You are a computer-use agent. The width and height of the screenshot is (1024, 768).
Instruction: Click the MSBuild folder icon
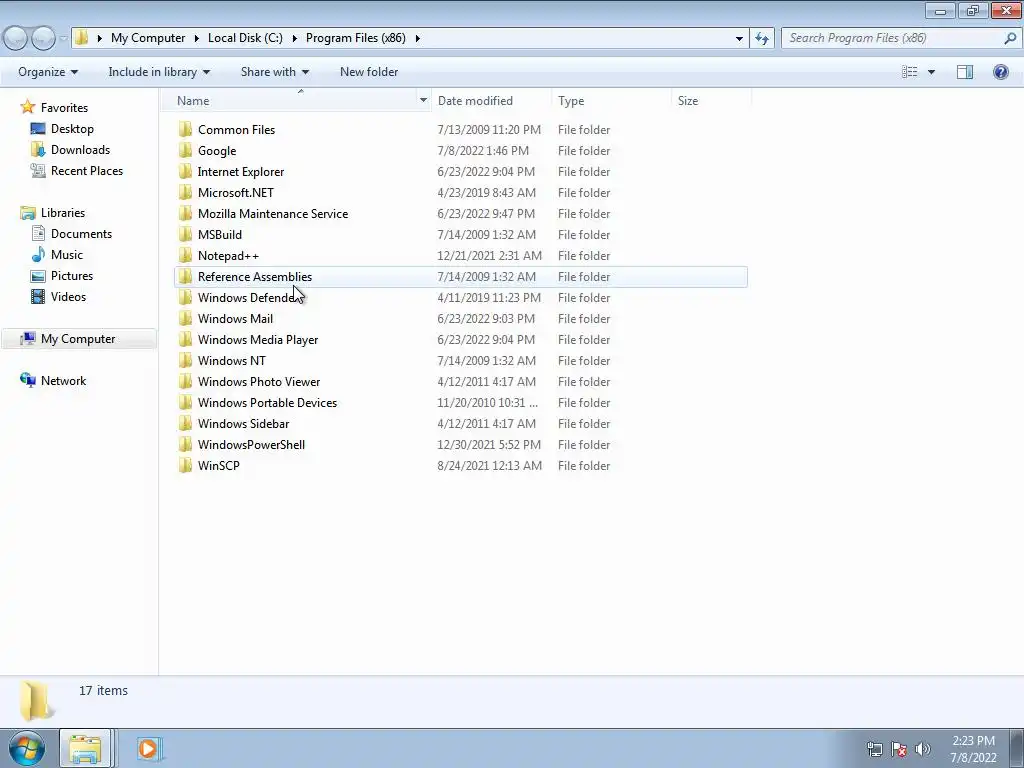(185, 234)
